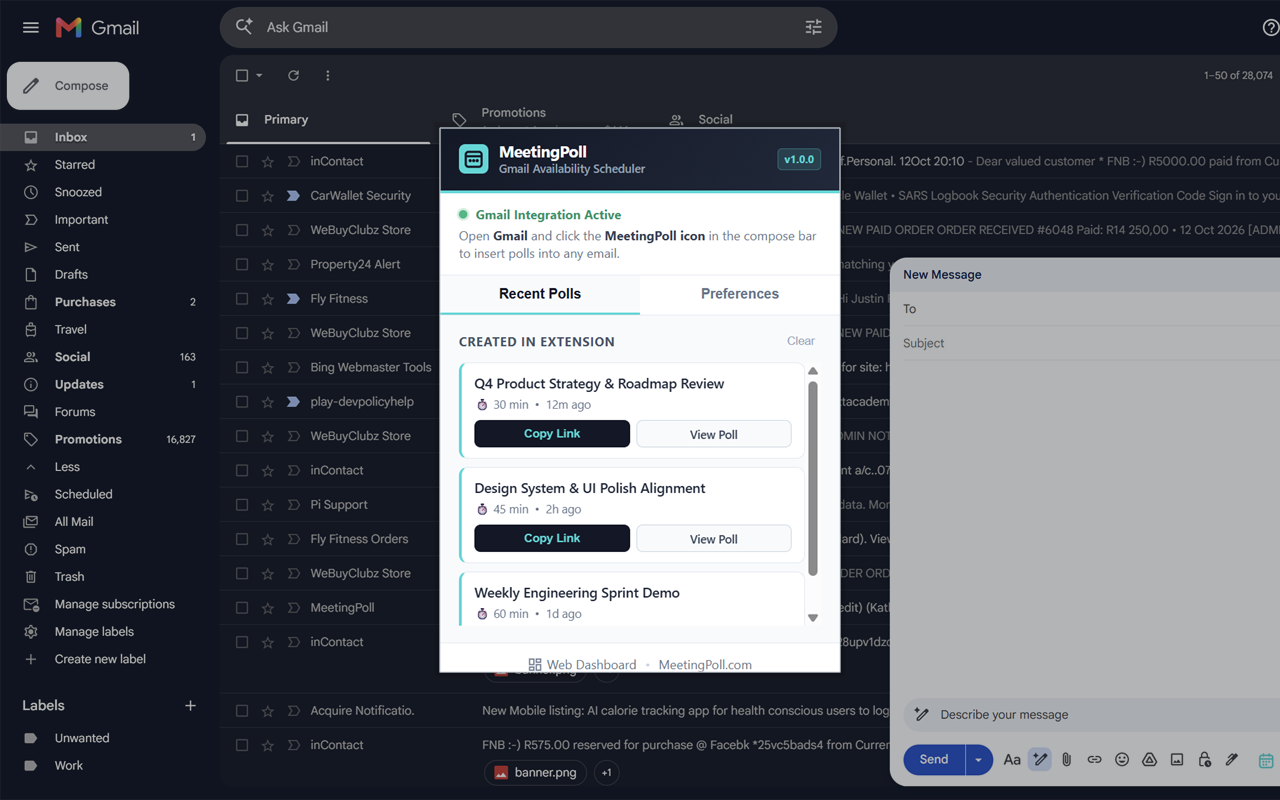Click the insert link icon in compose
The width and height of the screenshot is (1280, 800).
pyautogui.click(x=1094, y=760)
